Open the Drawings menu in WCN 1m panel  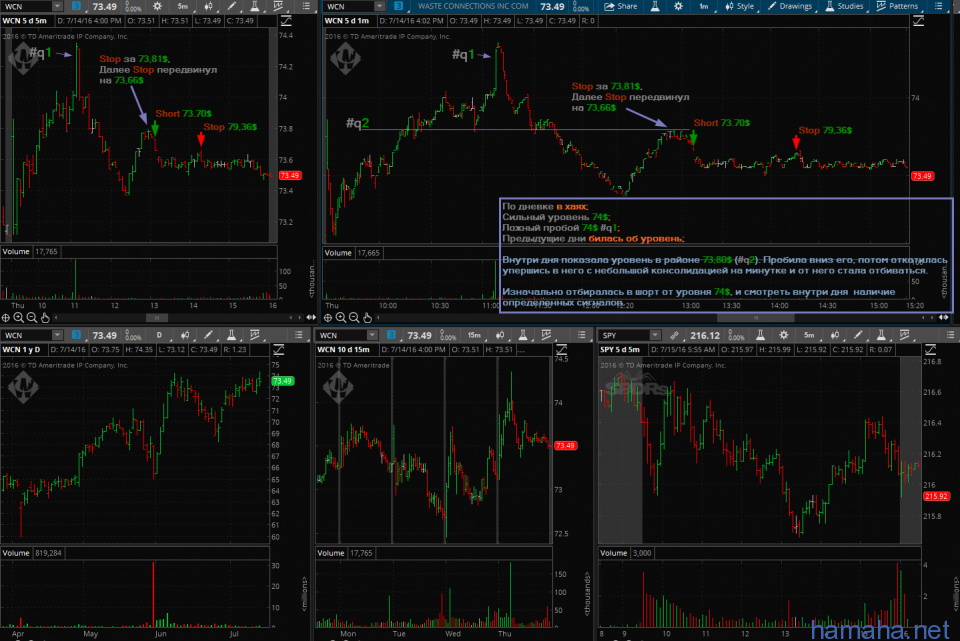[x=790, y=6]
